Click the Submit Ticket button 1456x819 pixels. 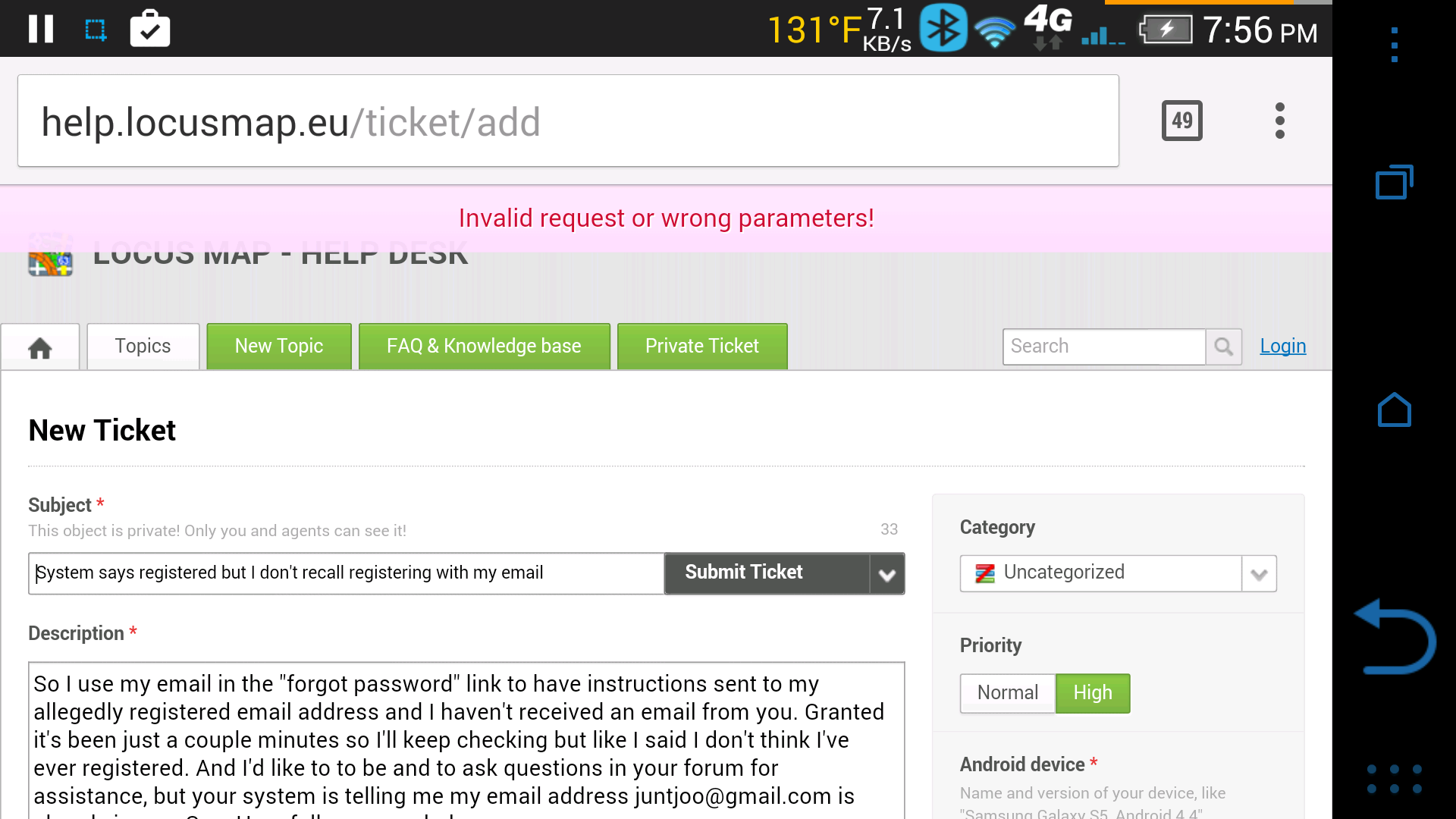click(x=767, y=573)
